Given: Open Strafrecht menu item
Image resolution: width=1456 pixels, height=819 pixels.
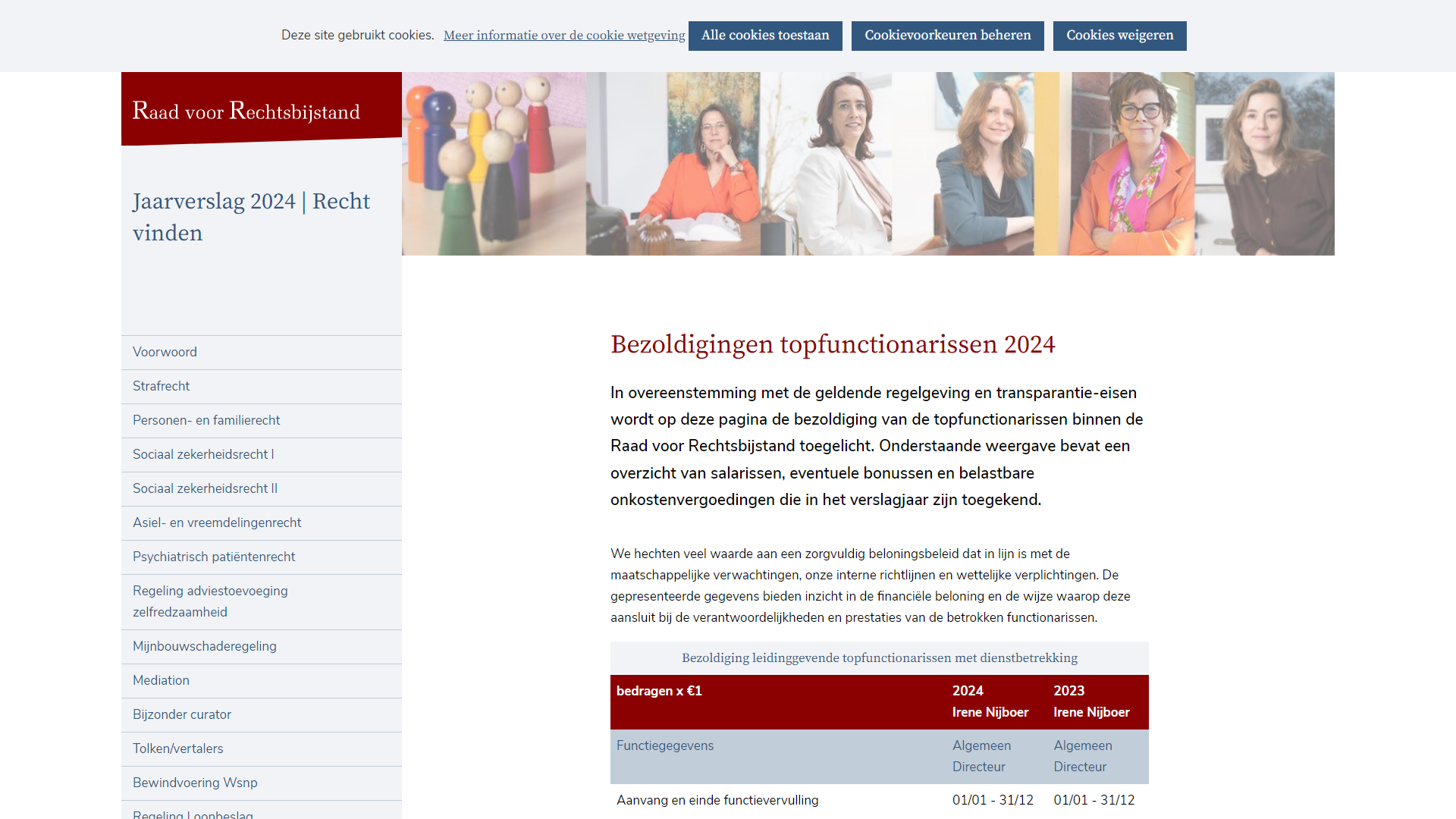Looking at the screenshot, I should [262, 387].
